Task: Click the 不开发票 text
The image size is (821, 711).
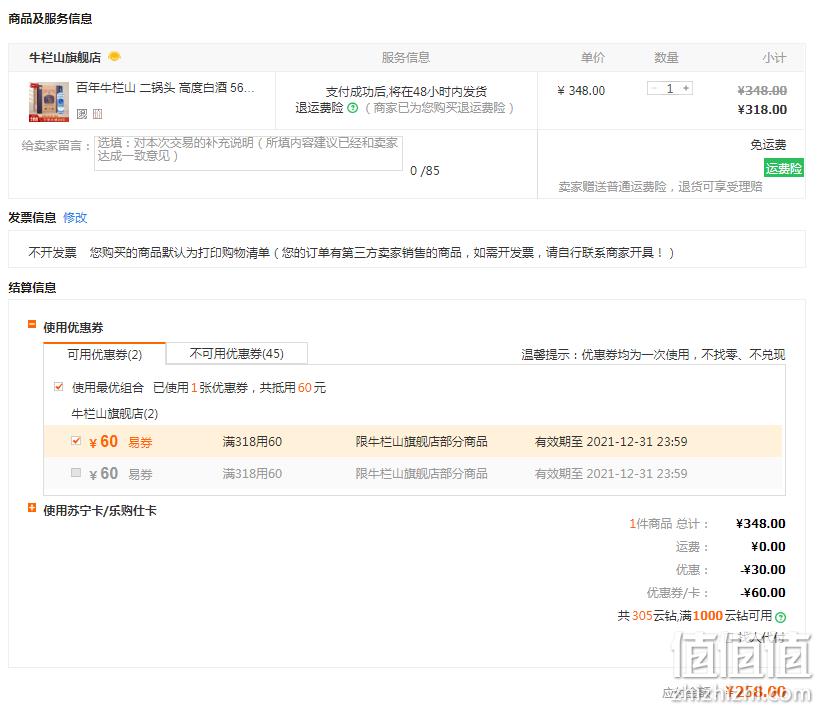Action: [52, 253]
